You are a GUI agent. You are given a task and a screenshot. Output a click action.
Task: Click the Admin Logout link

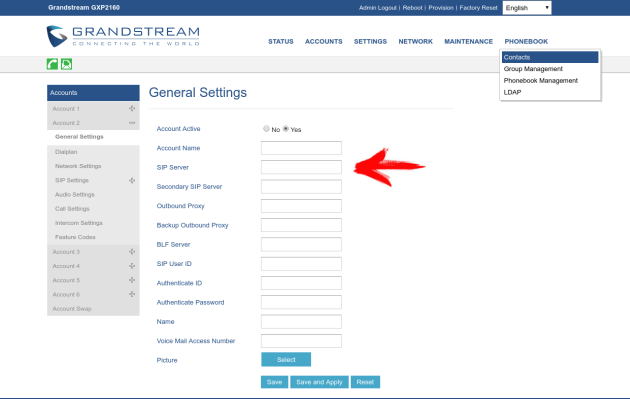(378, 8)
